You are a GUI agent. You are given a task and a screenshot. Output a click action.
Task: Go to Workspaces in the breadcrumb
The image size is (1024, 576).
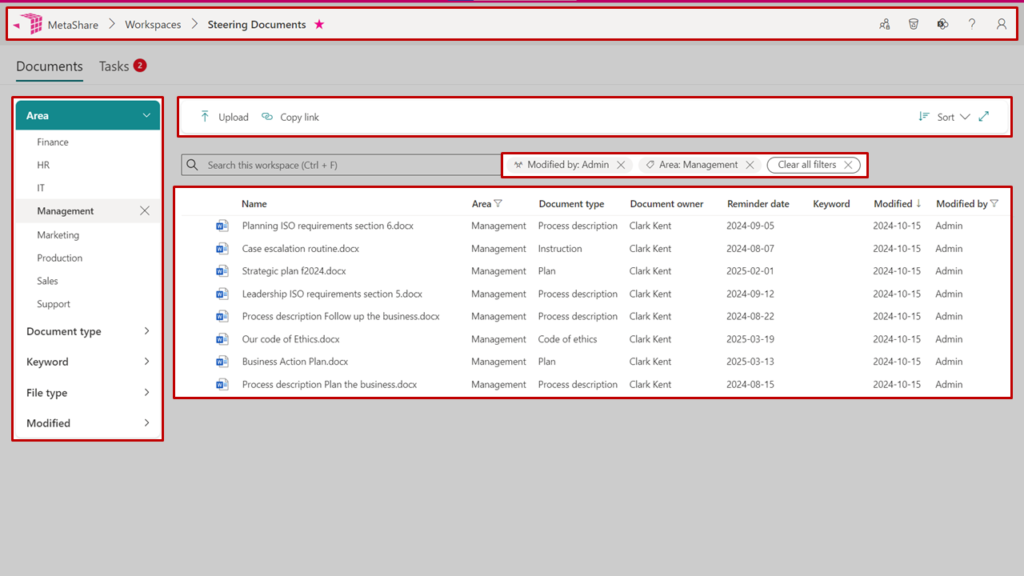point(153,25)
